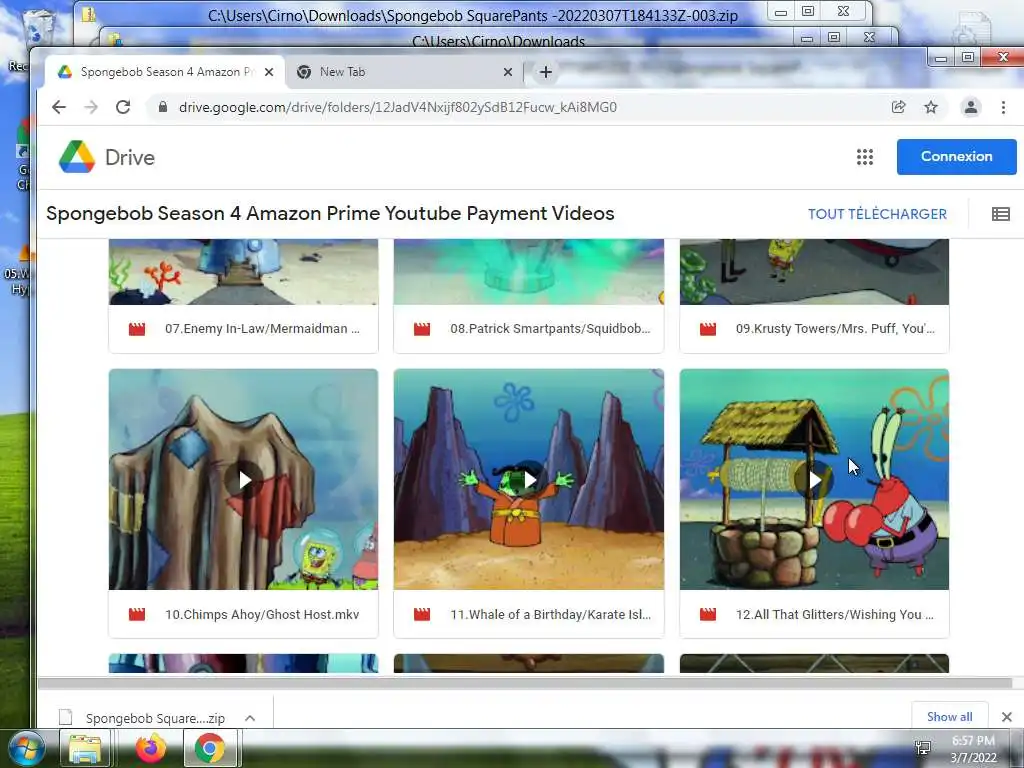Viewport: 1024px width, 768px height.
Task: Click the Connexion sign-in button
Action: tap(956, 157)
